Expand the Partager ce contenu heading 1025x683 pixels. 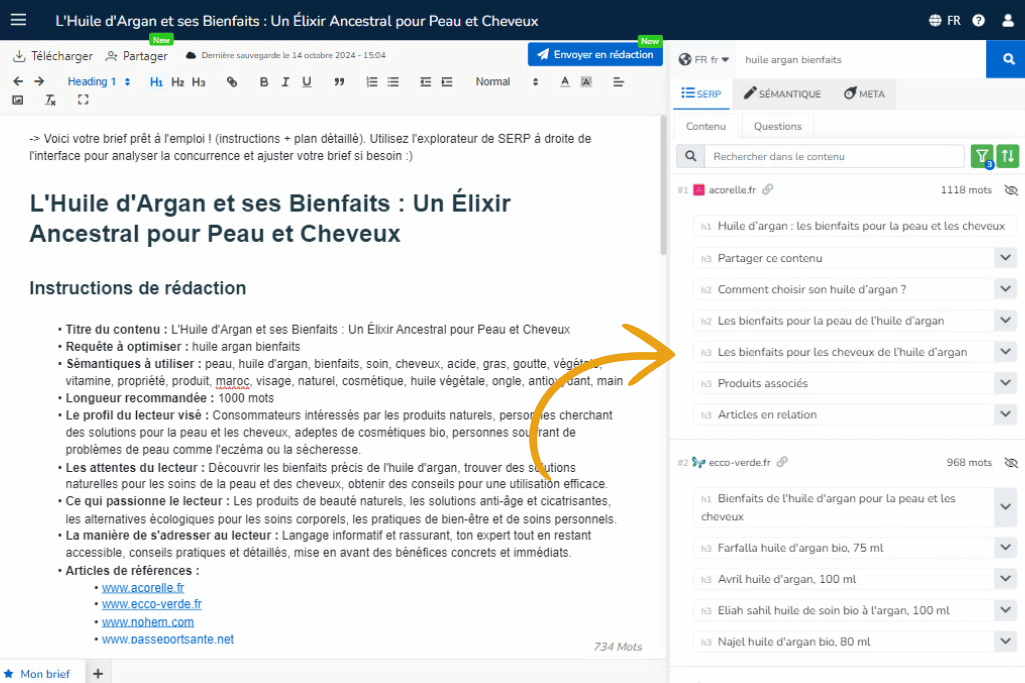(1005, 258)
